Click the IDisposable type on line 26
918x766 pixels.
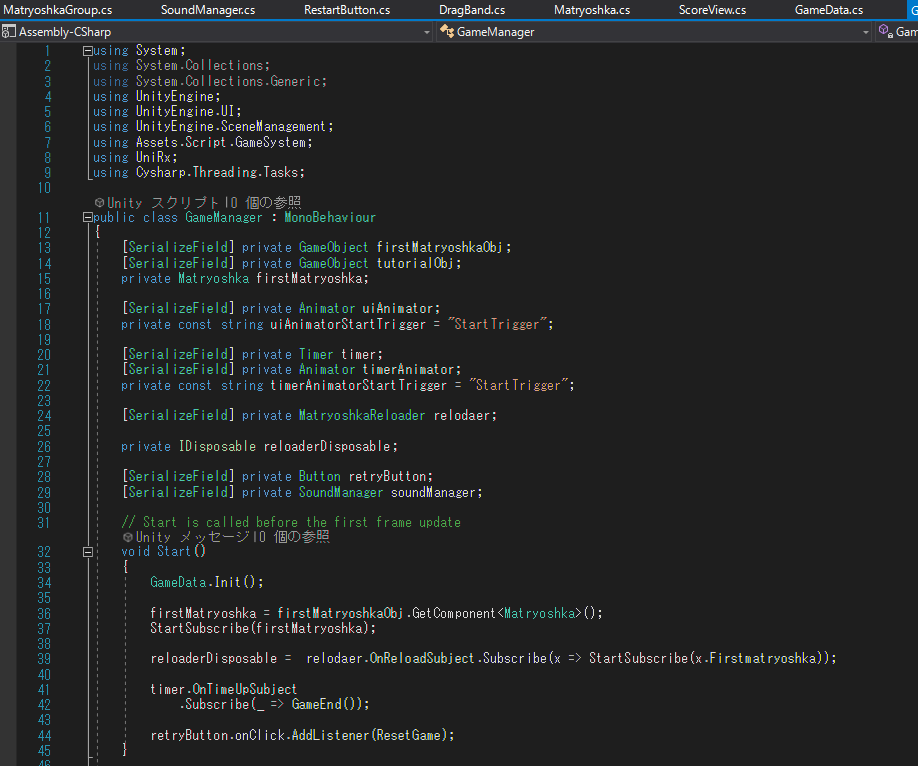pos(217,446)
